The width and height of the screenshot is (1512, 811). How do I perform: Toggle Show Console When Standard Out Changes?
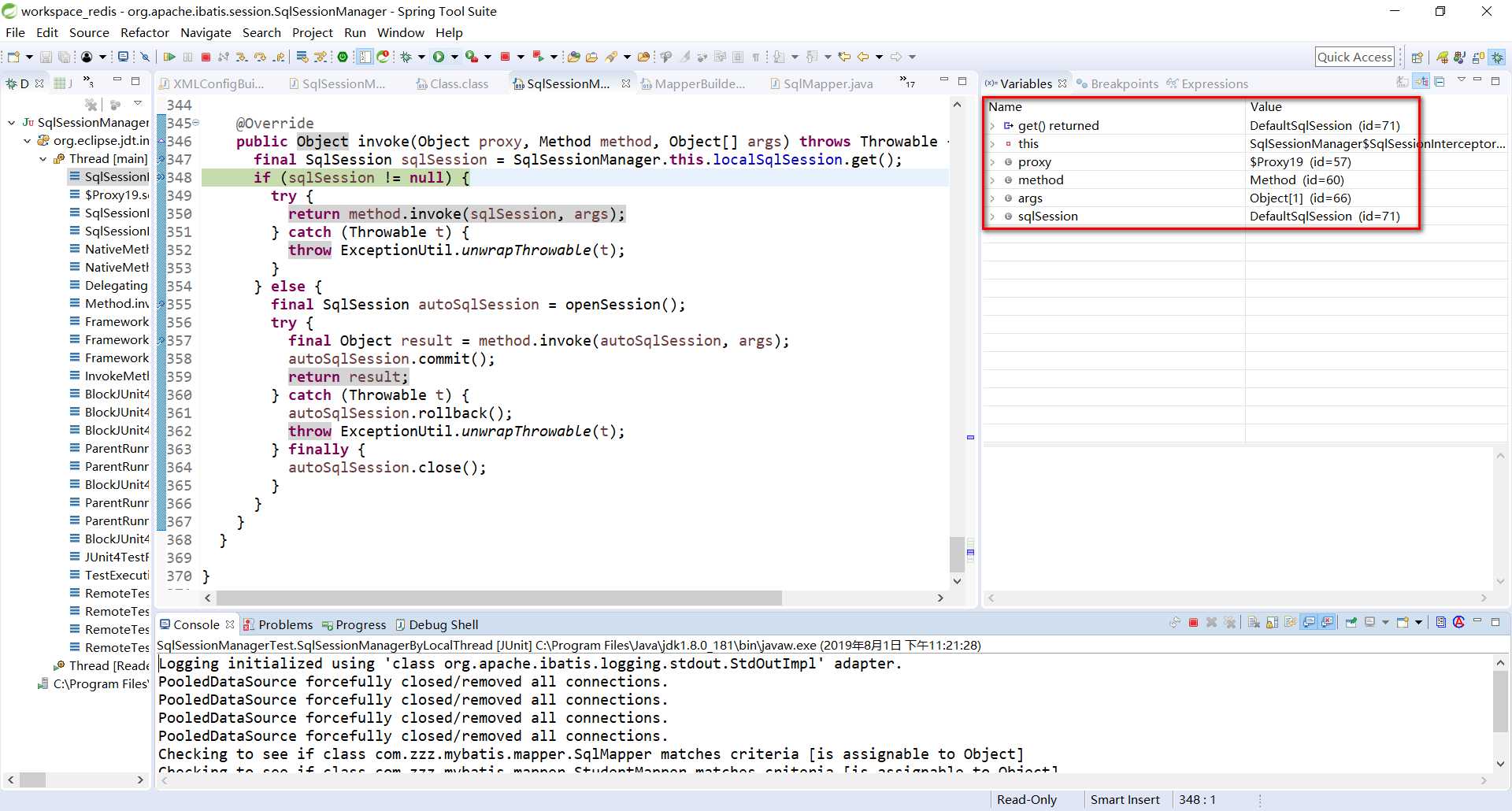point(1309,622)
